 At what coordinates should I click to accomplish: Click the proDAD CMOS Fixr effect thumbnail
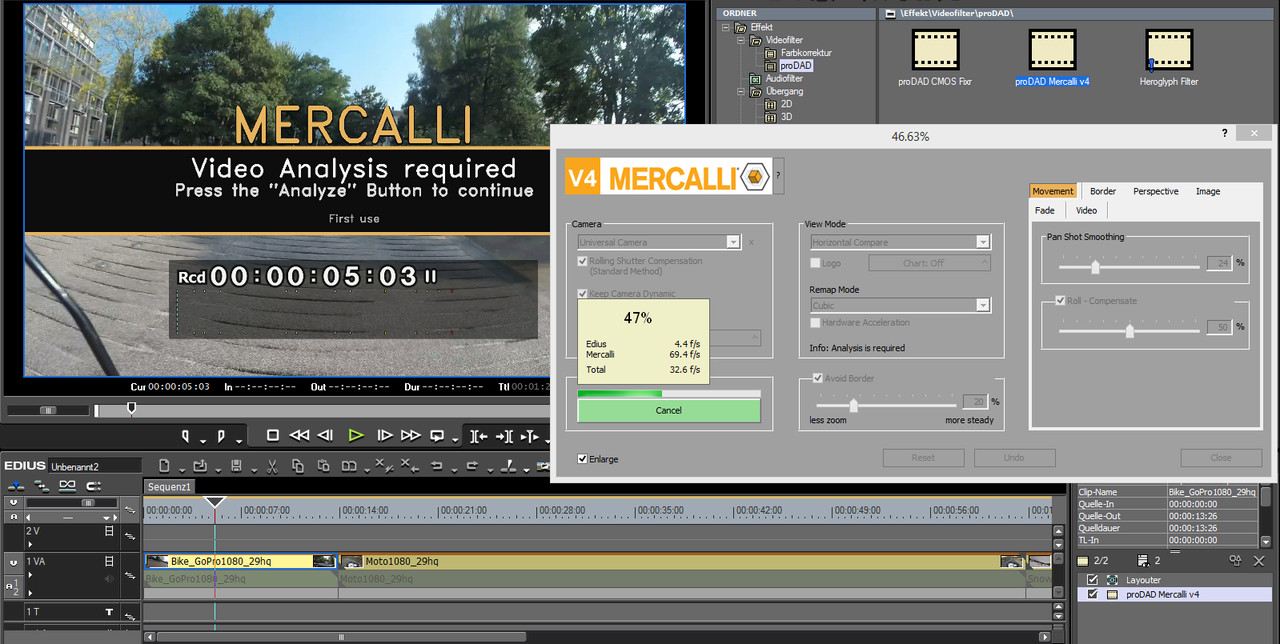935,49
